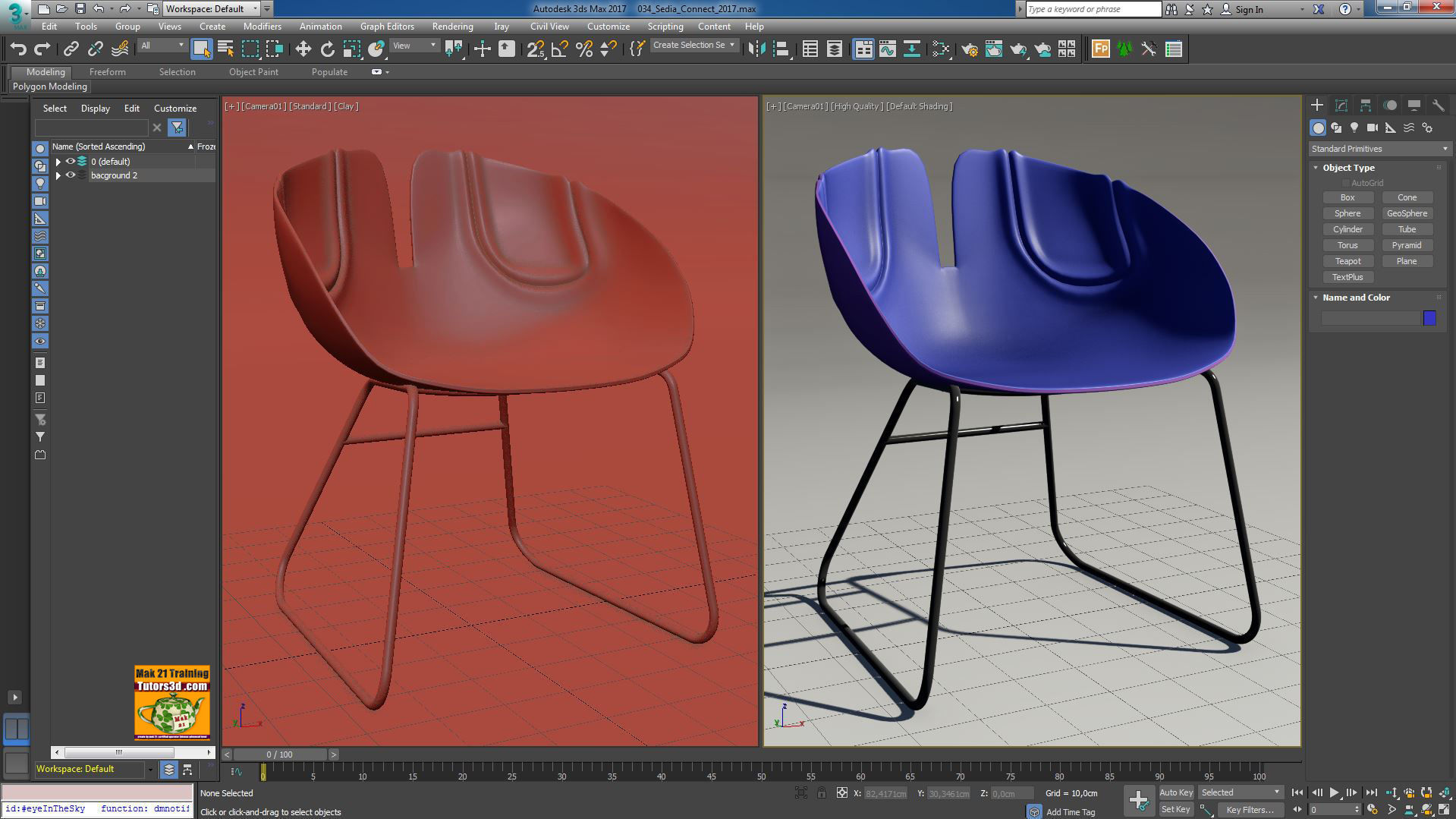Expand the bacground 2 tree item

pos(58,175)
